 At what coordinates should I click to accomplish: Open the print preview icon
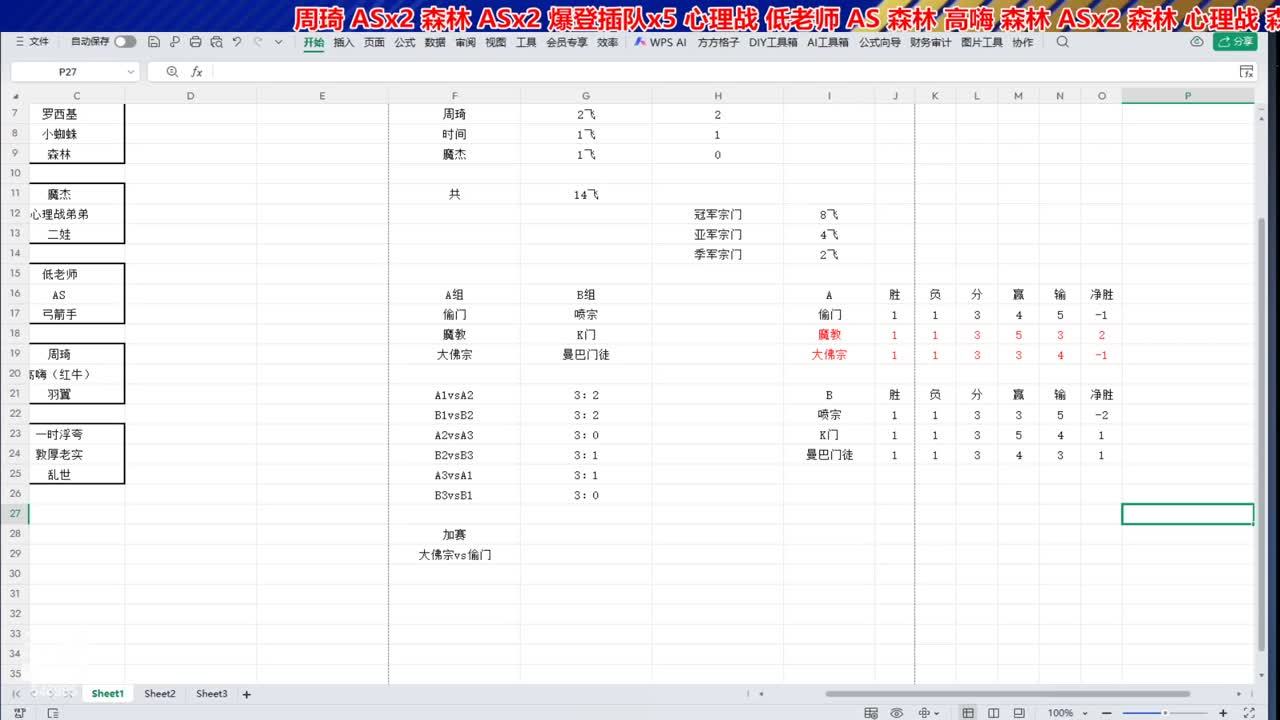click(216, 42)
